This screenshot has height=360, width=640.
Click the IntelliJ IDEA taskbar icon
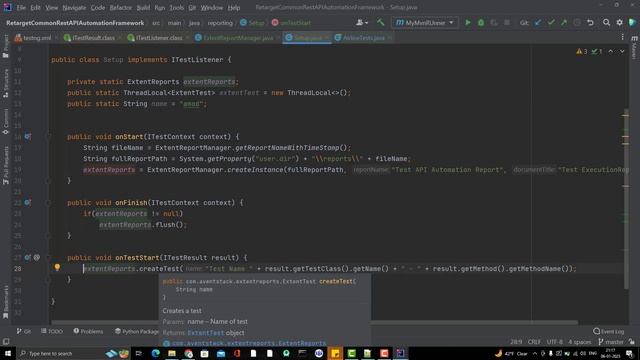(x=400, y=353)
